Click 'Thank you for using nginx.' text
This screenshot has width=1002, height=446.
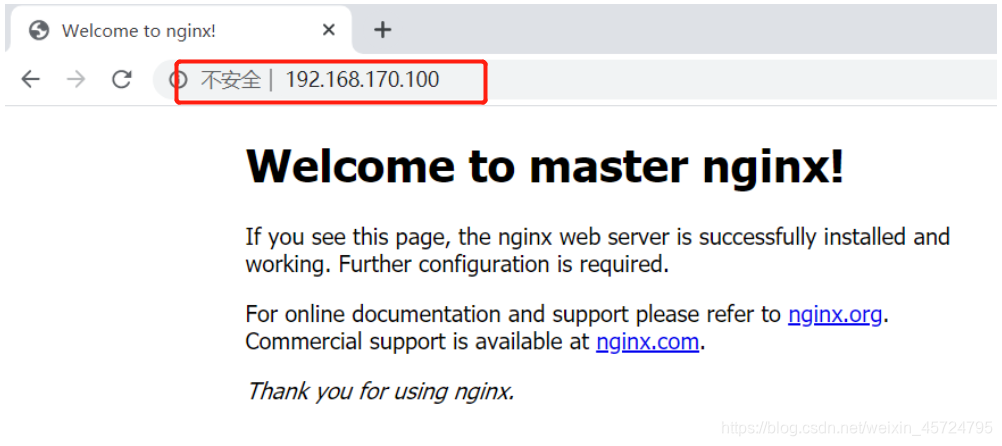[380, 390]
